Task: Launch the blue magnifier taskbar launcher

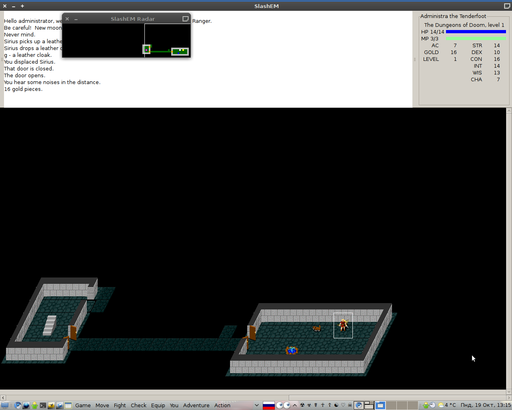Action: [x=60, y=405]
